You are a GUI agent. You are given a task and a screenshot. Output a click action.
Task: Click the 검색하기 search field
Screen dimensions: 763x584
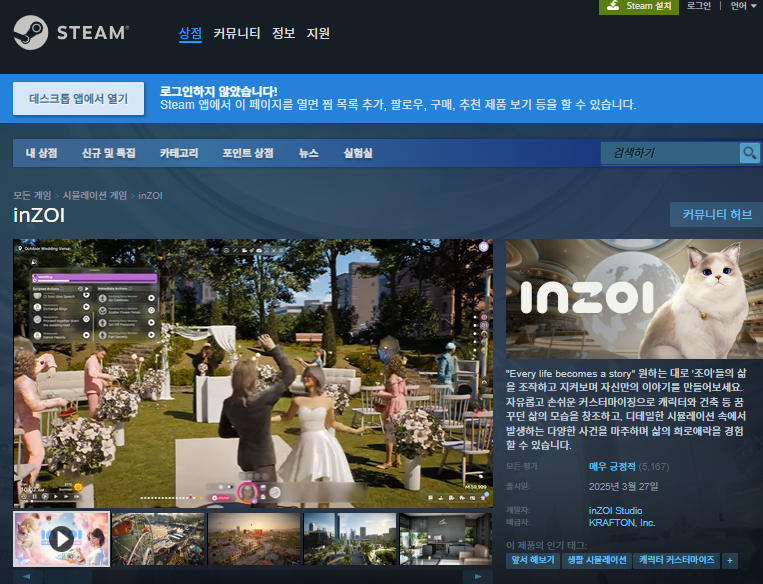671,153
